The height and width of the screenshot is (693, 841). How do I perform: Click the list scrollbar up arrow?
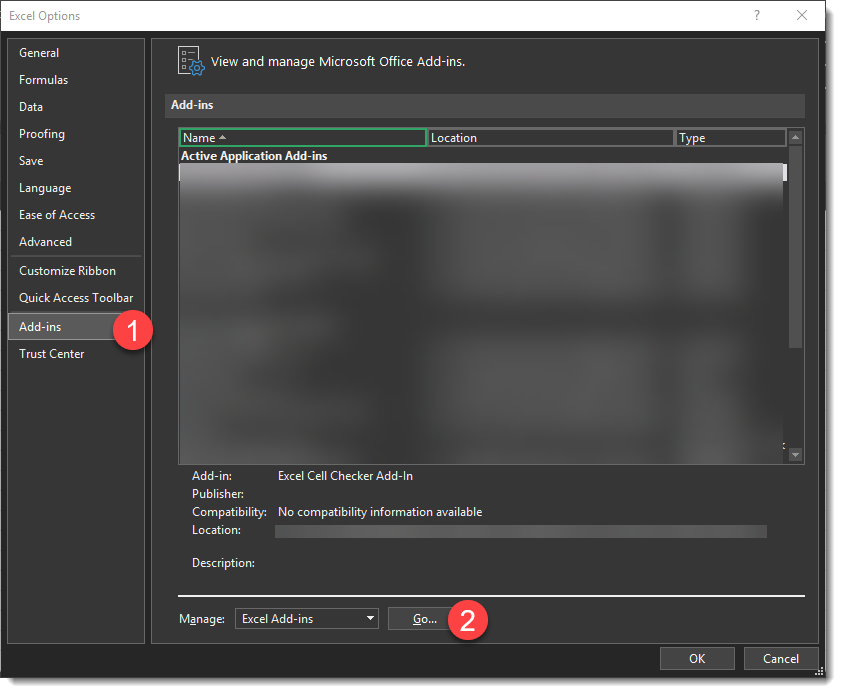point(795,137)
